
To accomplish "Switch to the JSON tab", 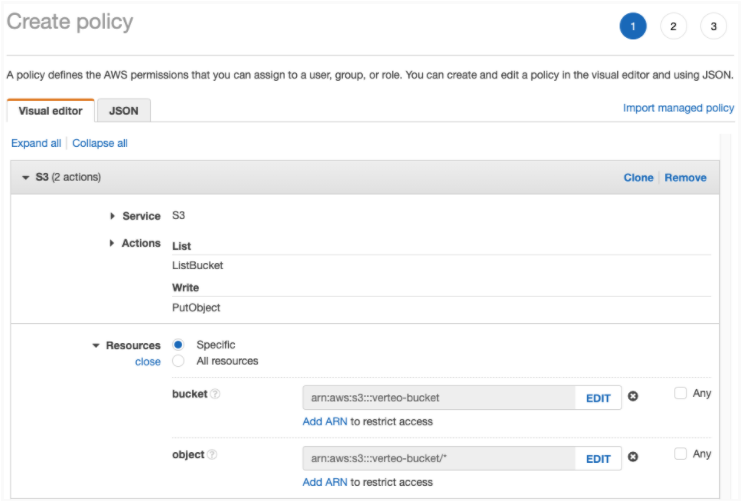I will click(x=124, y=110).
